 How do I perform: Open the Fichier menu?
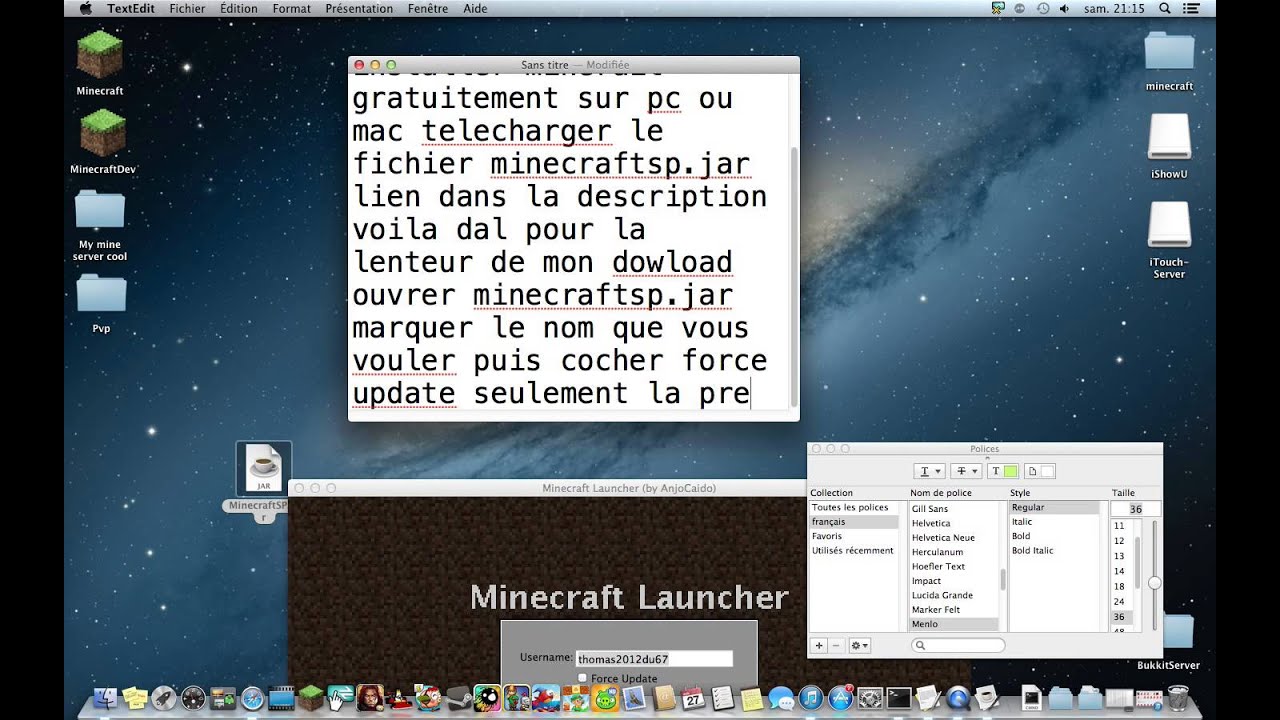[188, 8]
